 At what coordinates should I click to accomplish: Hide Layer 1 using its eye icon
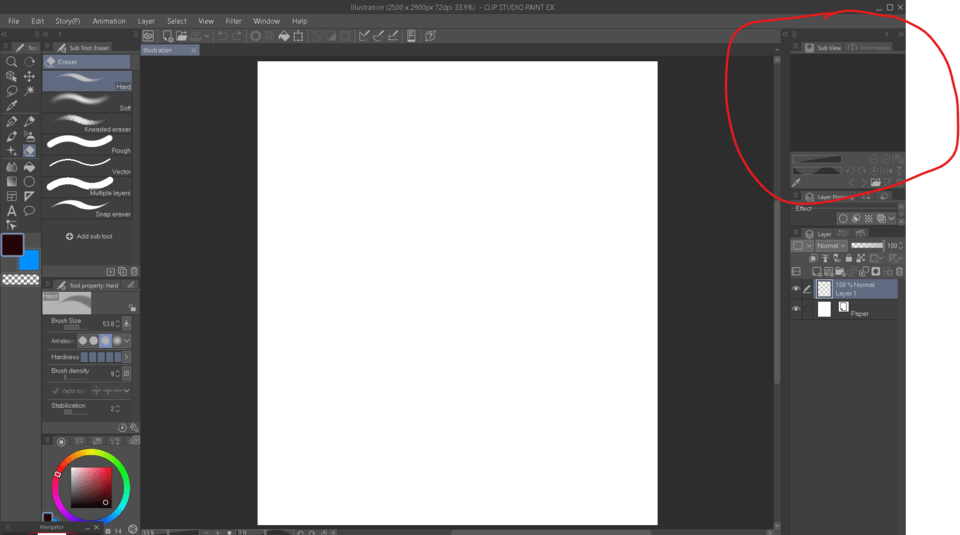[x=796, y=289]
